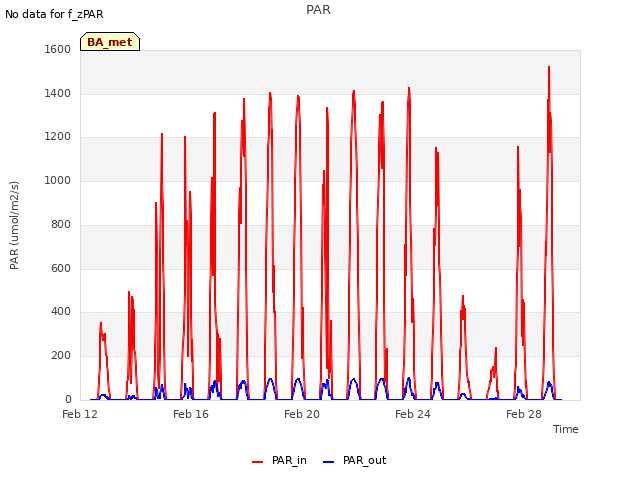Click the 400 y-axis tick label
The width and height of the screenshot is (640, 480).
[61, 312]
